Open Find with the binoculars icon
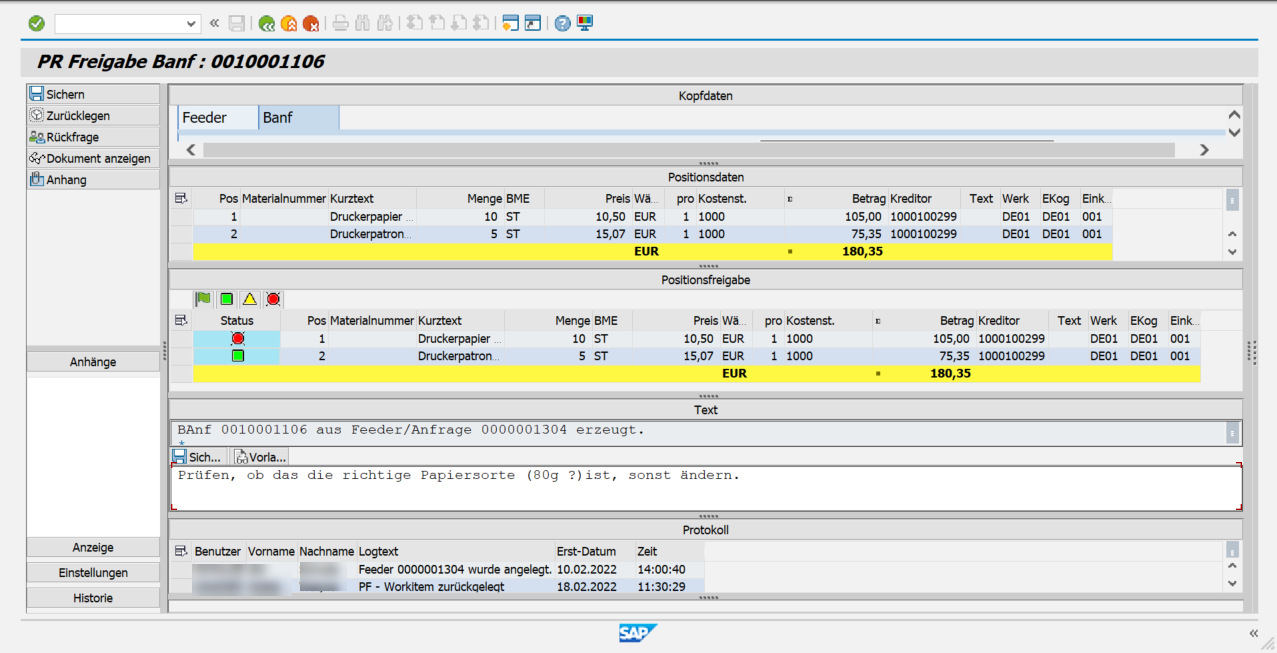The width and height of the screenshot is (1277, 653). (x=364, y=21)
